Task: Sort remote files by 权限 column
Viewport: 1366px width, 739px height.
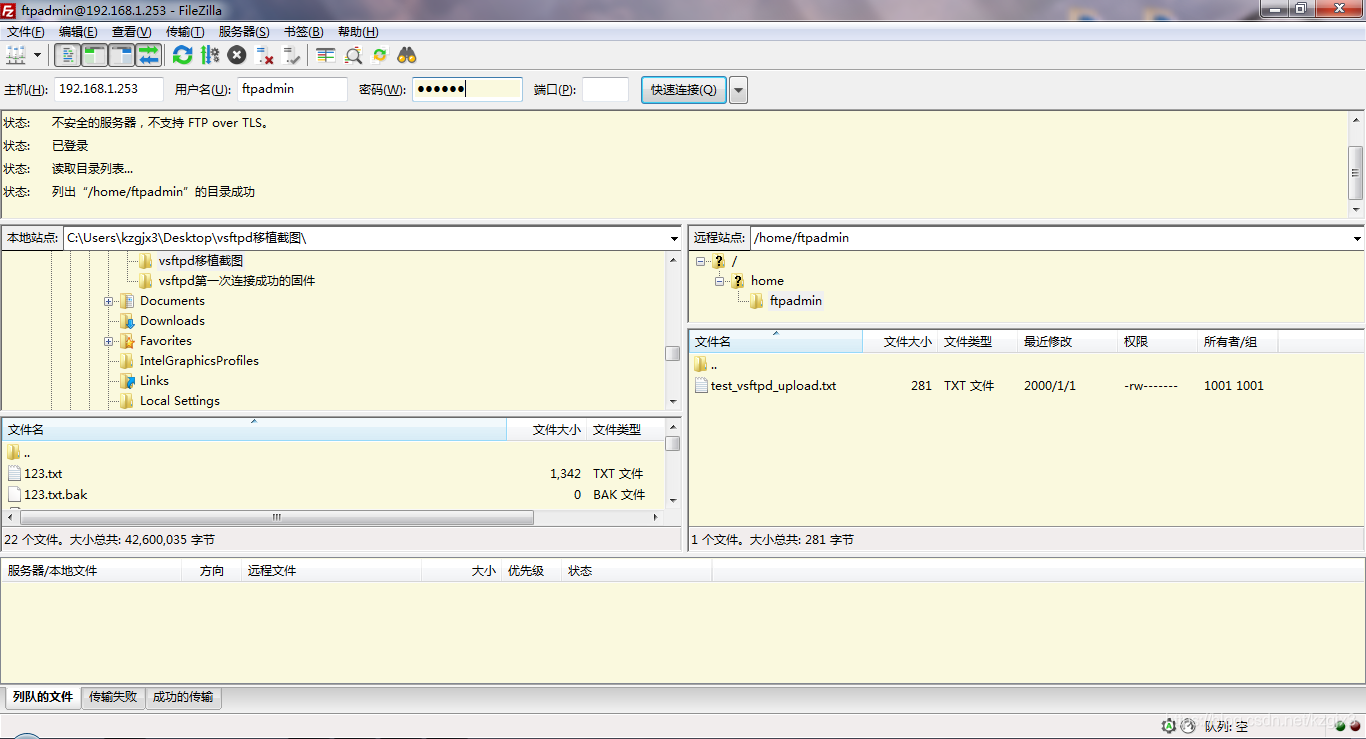Action: click(x=1157, y=342)
